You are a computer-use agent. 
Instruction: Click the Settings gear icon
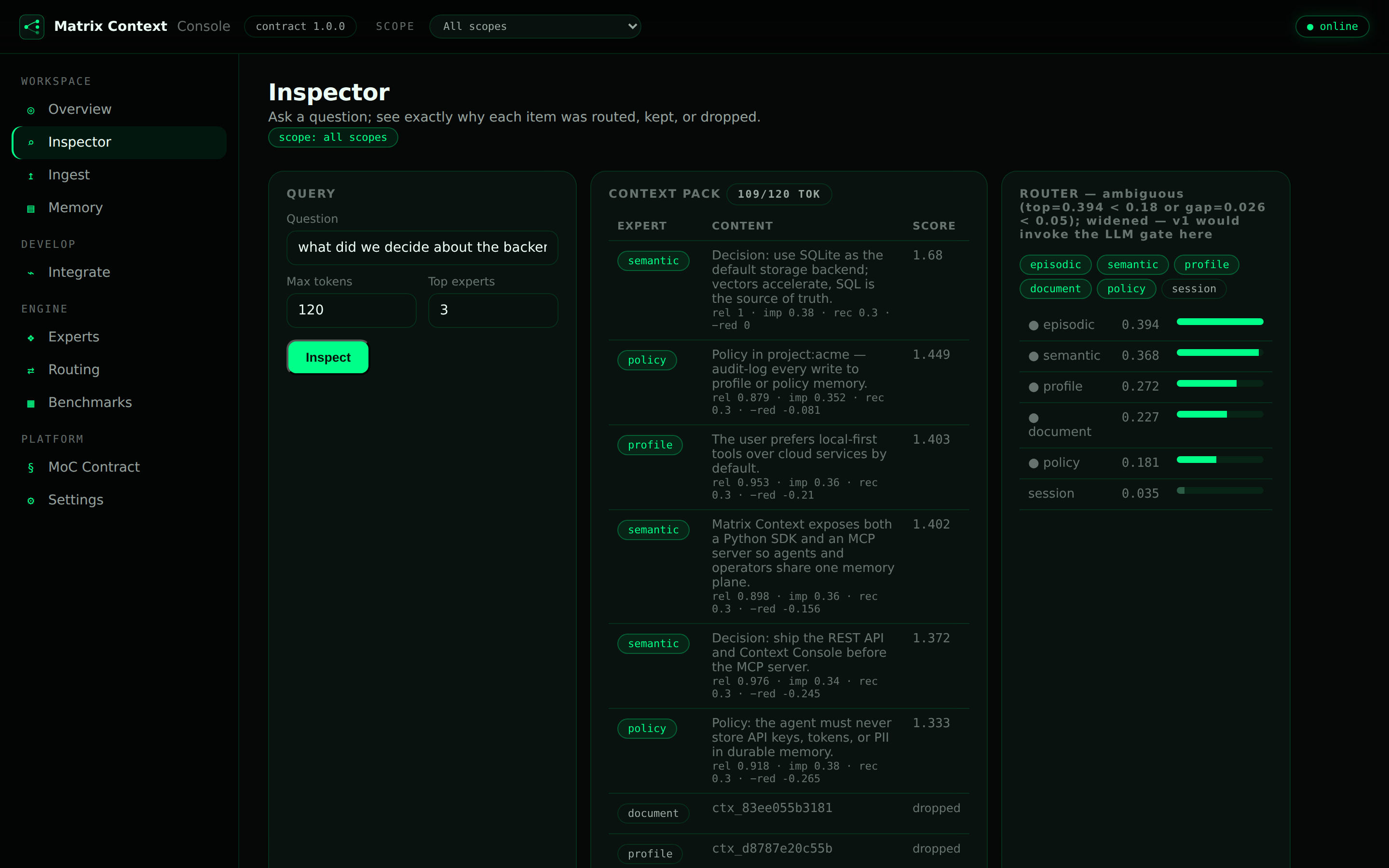(31, 501)
